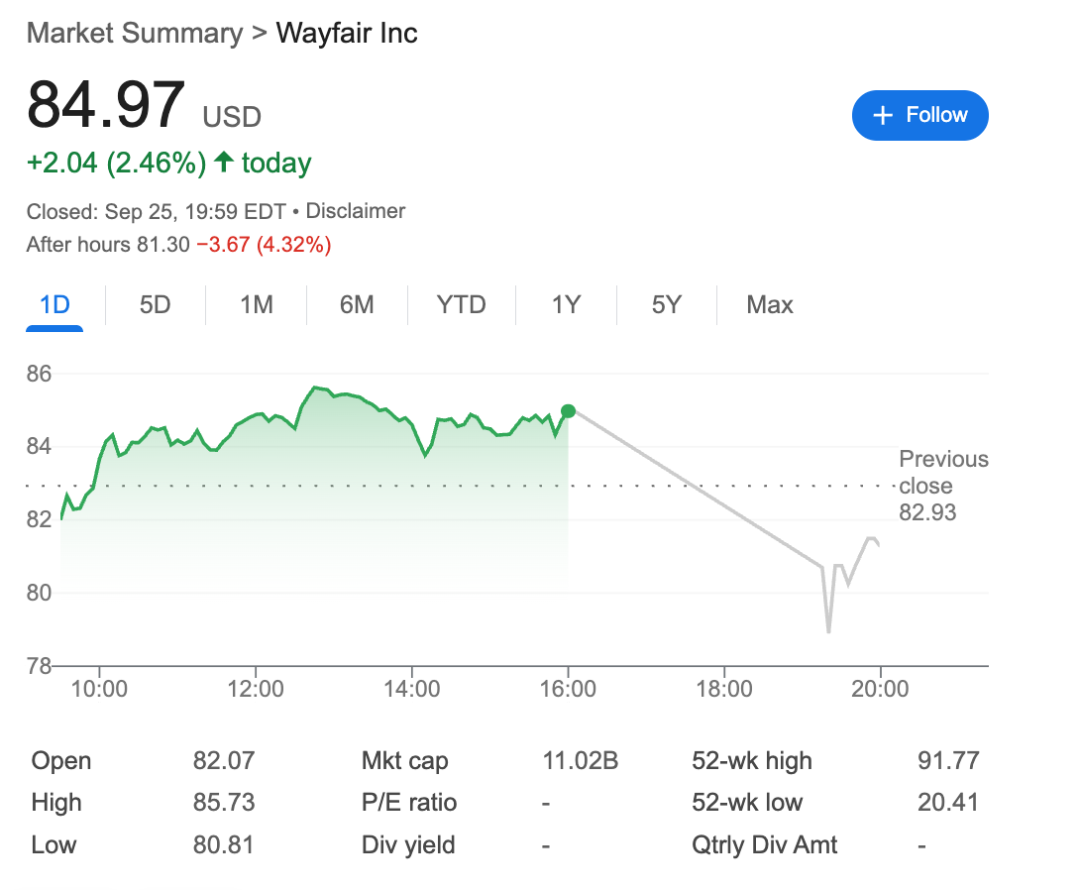Click the green up arrow icon
Viewport: 1080px width, 890px height.
point(224,163)
